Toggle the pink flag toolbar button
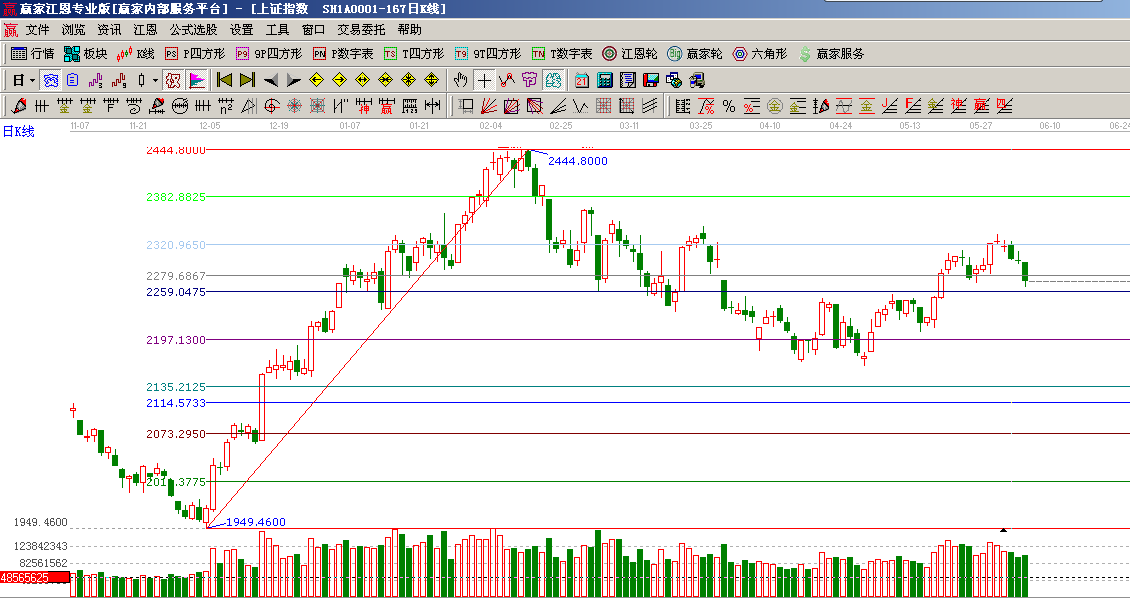The image size is (1130, 598). pos(197,80)
